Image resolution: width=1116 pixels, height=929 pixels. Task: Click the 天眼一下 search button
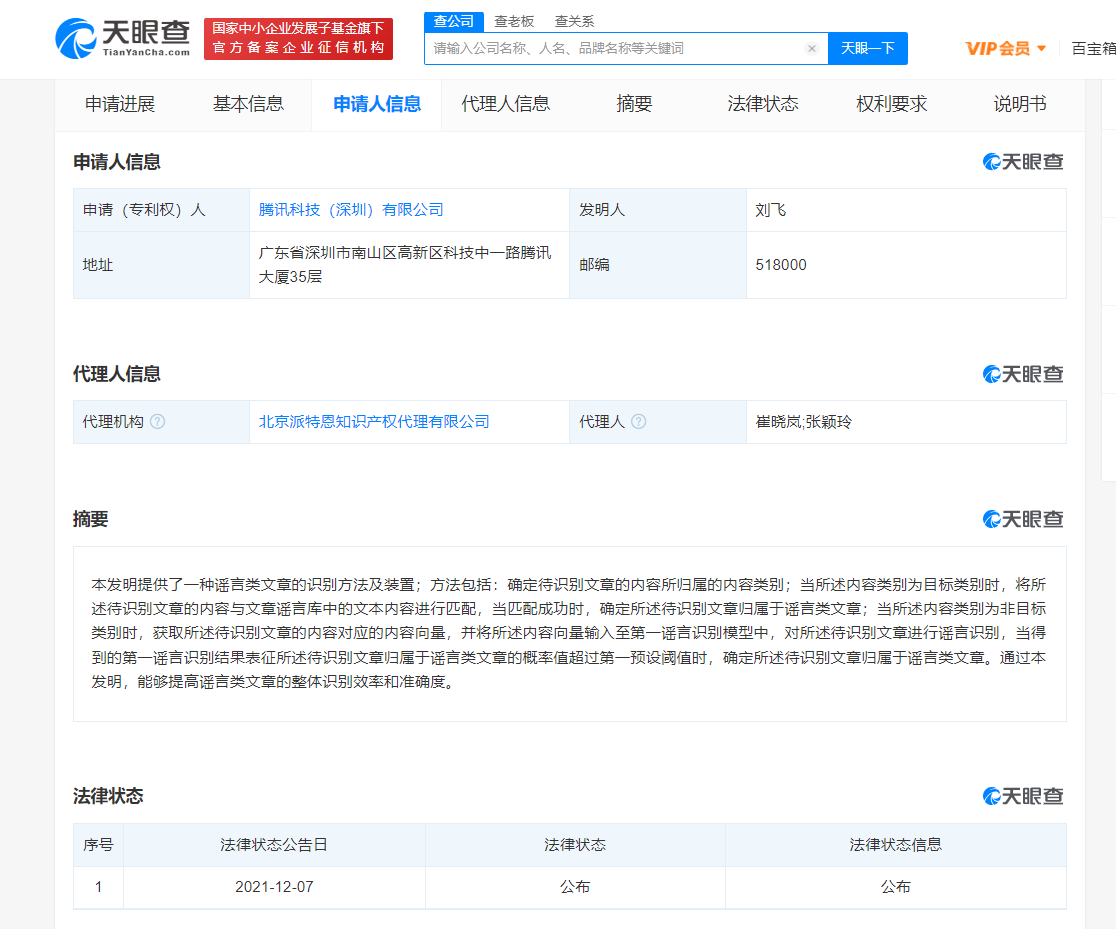pos(868,48)
